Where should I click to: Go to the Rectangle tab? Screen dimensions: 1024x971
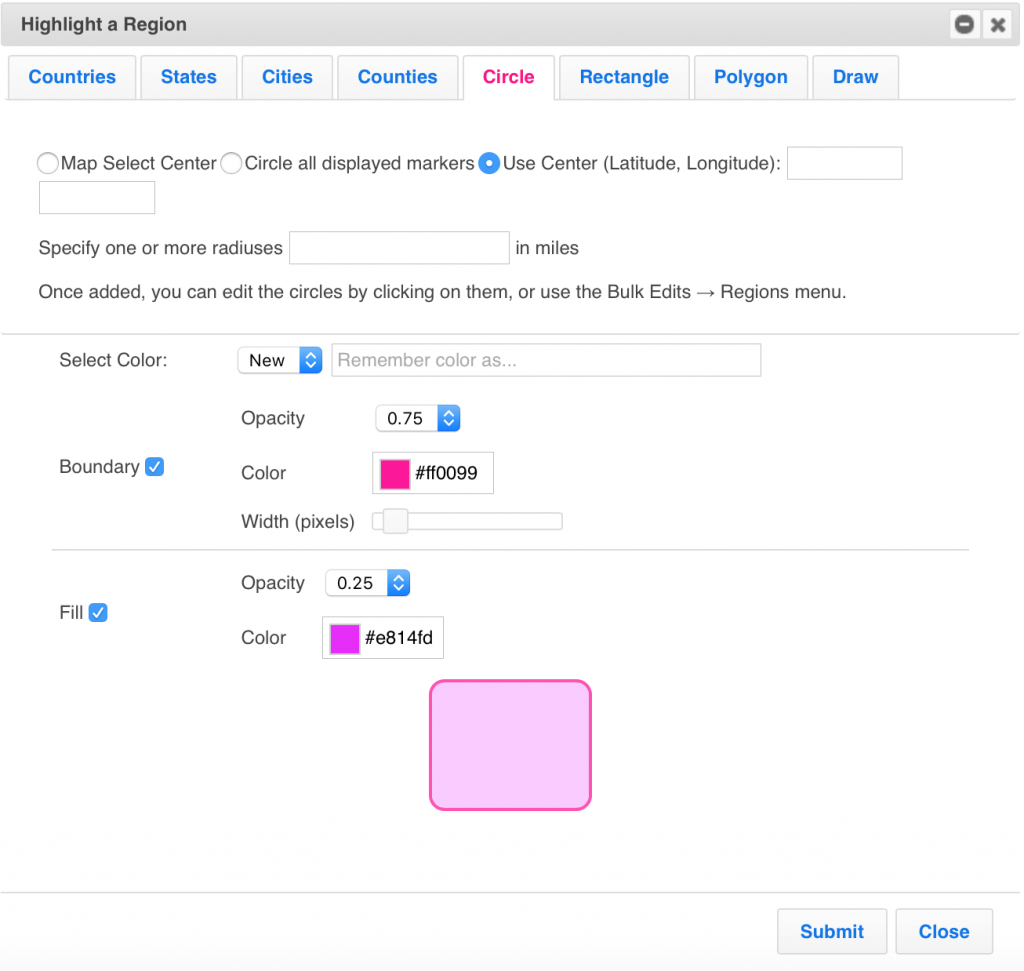pos(624,77)
